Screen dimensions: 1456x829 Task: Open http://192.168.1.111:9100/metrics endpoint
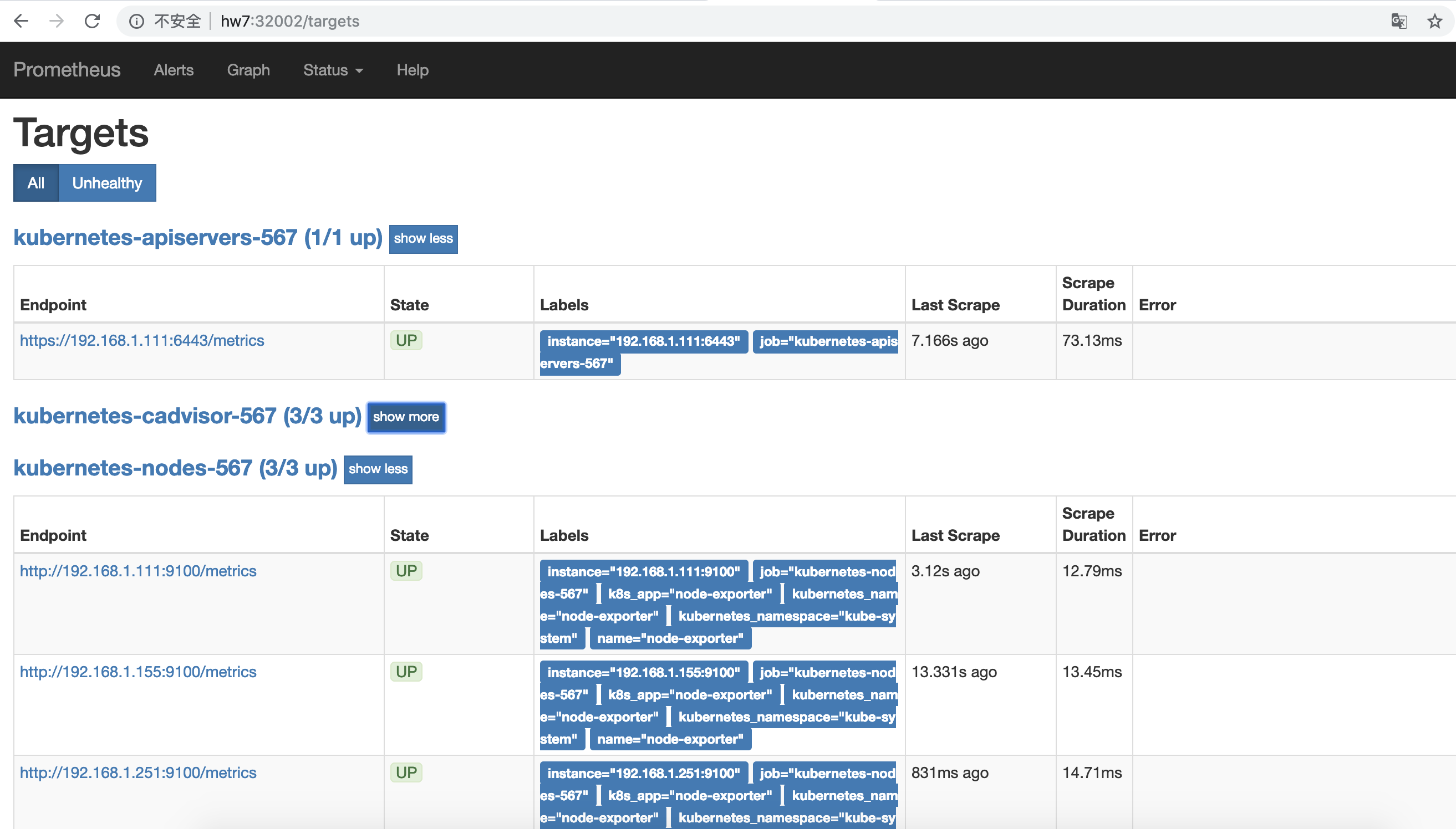click(x=138, y=571)
